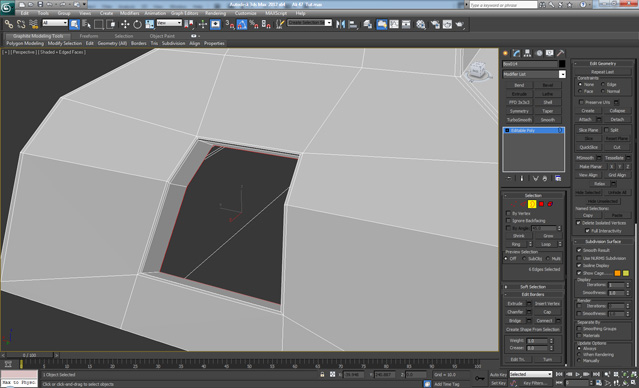This screenshot has width=639, height=388.
Task: Open the Utilities hammer panel tab
Action: point(561,53)
